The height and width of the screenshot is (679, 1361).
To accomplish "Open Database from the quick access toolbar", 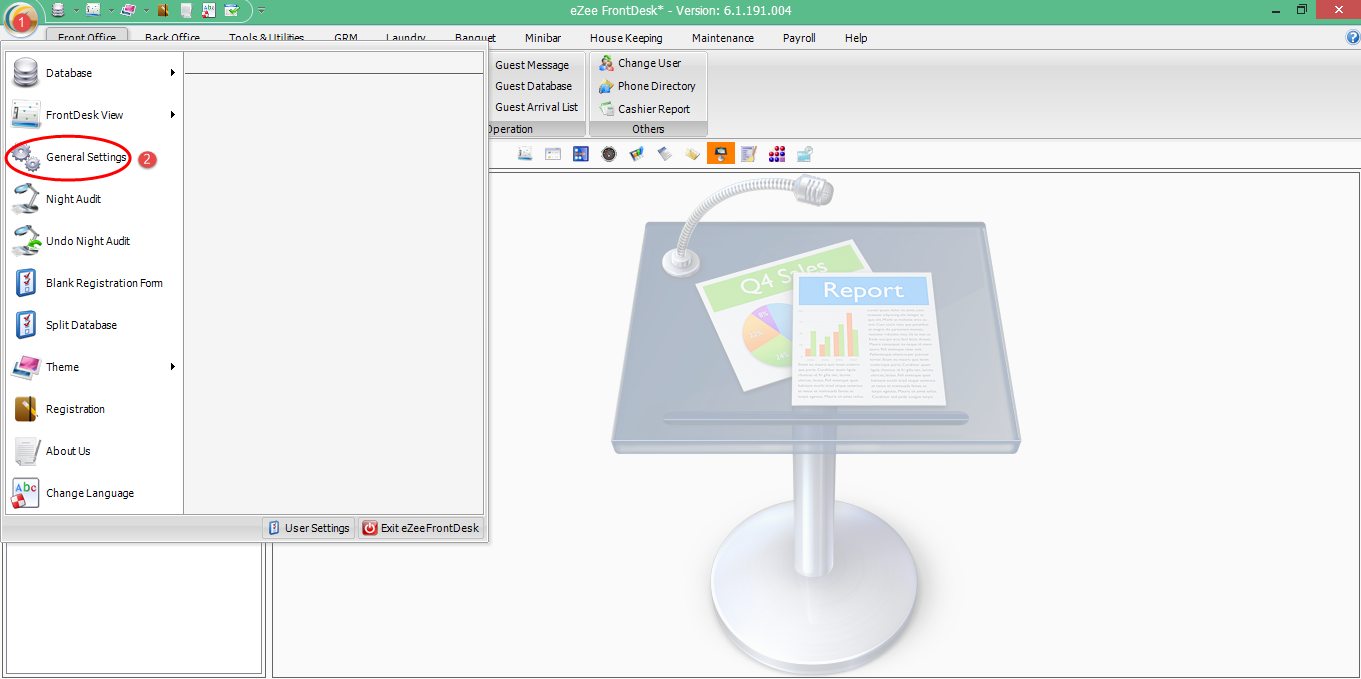I will click(57, 9).
